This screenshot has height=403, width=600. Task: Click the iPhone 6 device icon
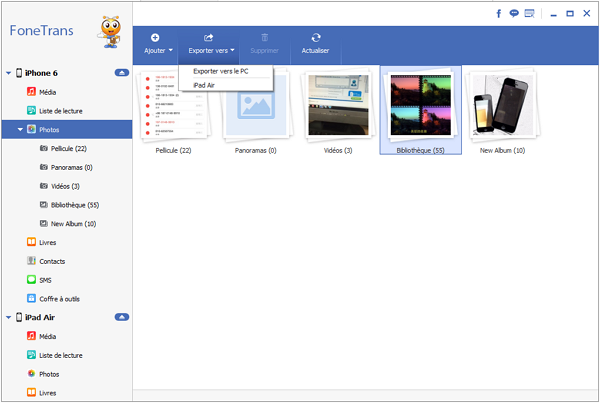(x=19, y=73)
